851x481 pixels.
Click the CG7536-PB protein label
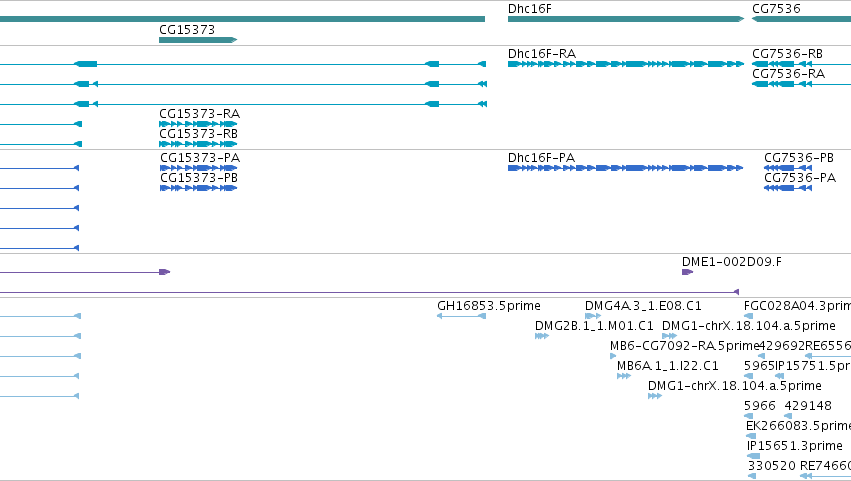click(799, 158)
